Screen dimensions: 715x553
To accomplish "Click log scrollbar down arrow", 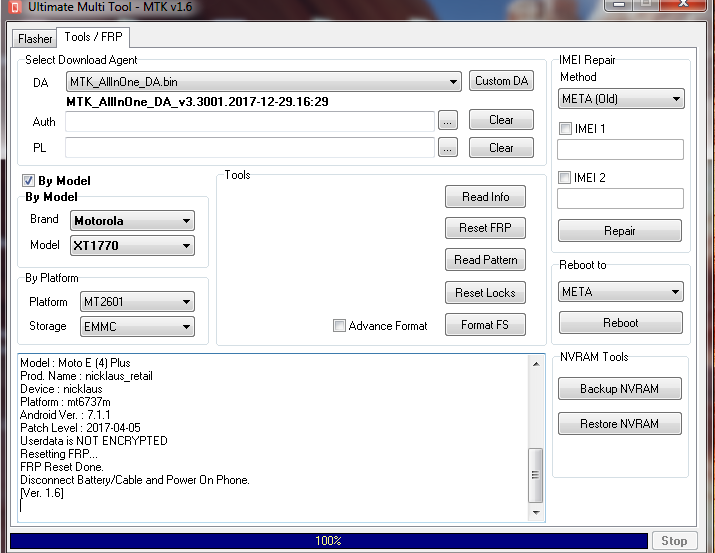I will tap(536, 512).
